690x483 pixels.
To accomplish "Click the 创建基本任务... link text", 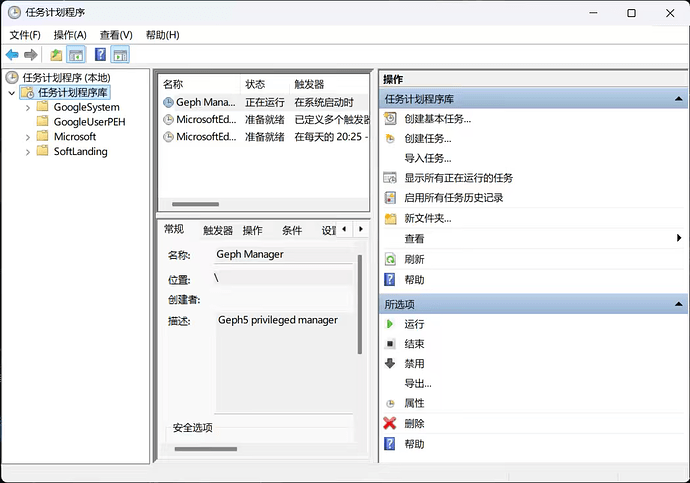I will click(x=437, y=119).
